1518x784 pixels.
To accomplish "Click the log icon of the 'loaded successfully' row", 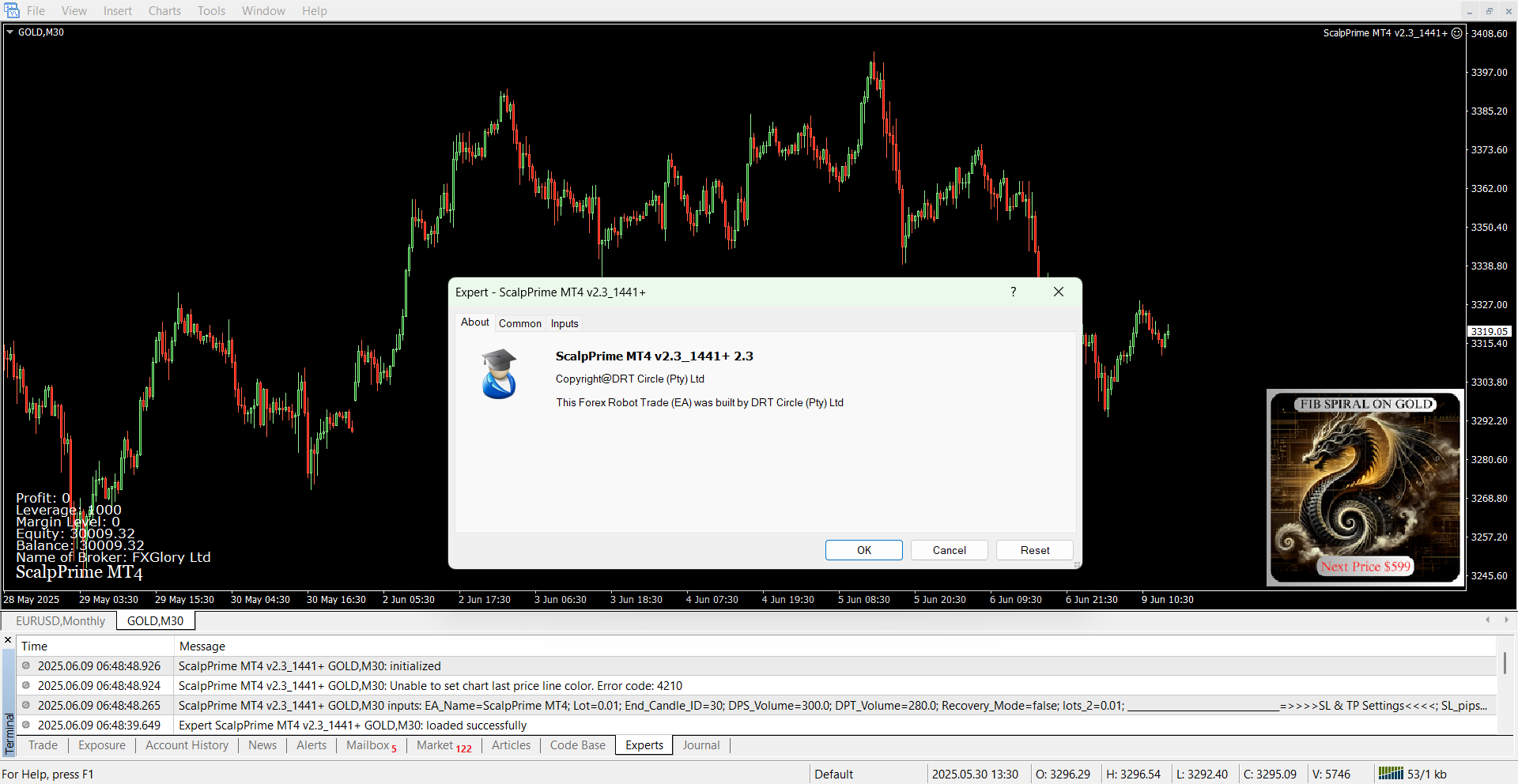I will tap(26, 725).
